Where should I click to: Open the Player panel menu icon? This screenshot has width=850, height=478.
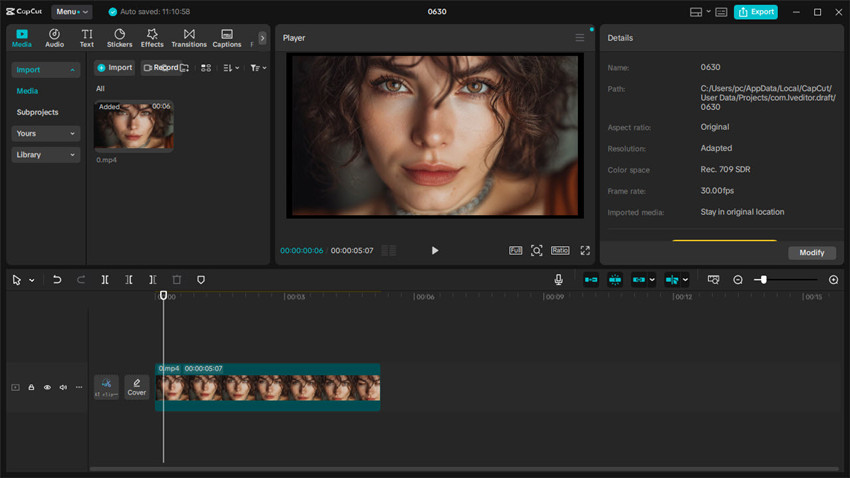579,38
